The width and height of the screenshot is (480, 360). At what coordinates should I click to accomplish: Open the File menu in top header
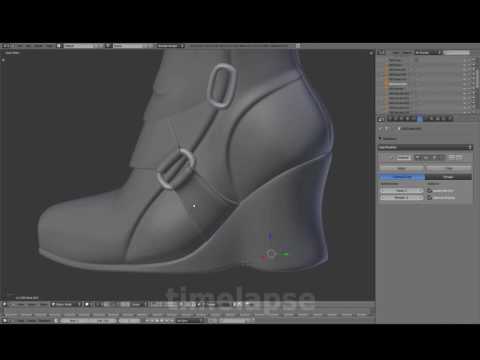20,46
